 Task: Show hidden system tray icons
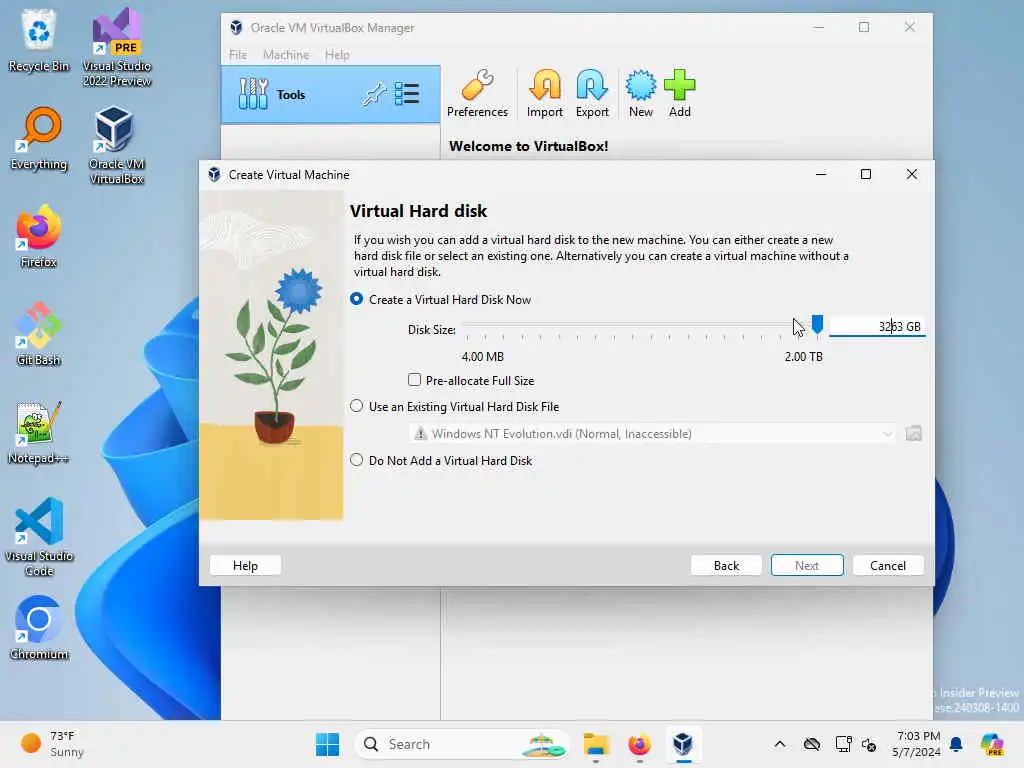click(780, 744)
